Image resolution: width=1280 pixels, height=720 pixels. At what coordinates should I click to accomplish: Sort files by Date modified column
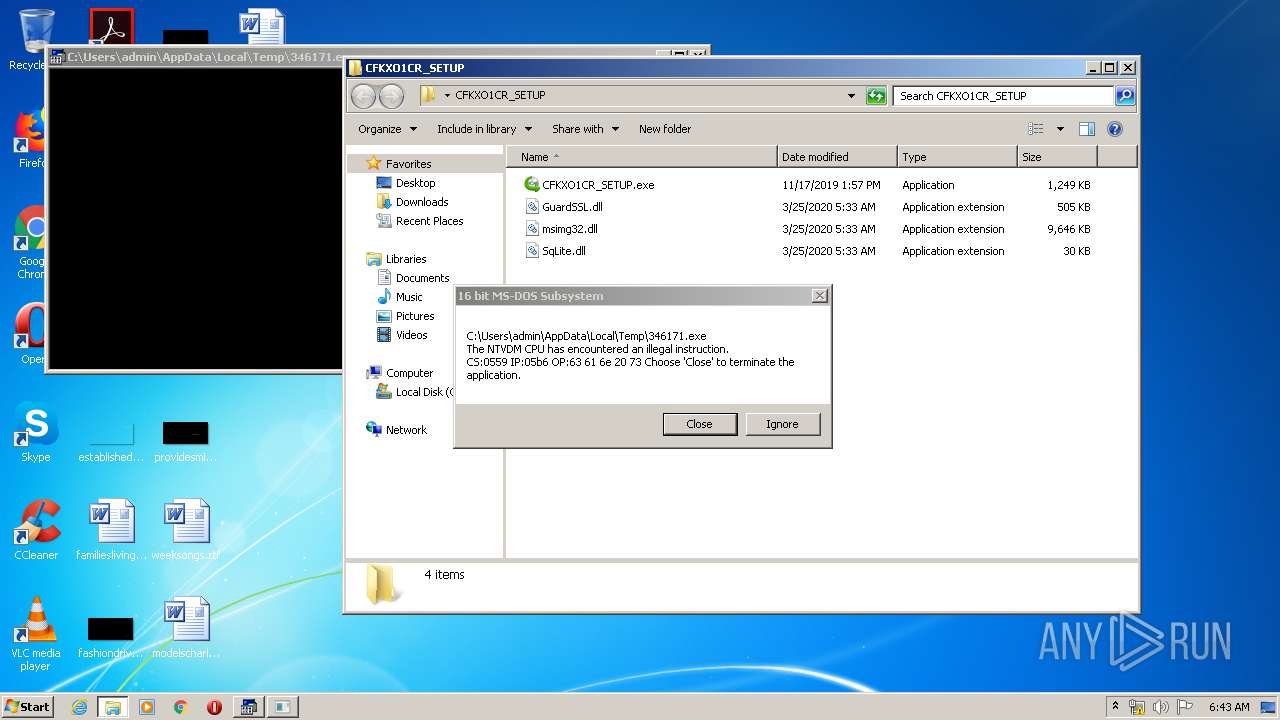[837, 157]
